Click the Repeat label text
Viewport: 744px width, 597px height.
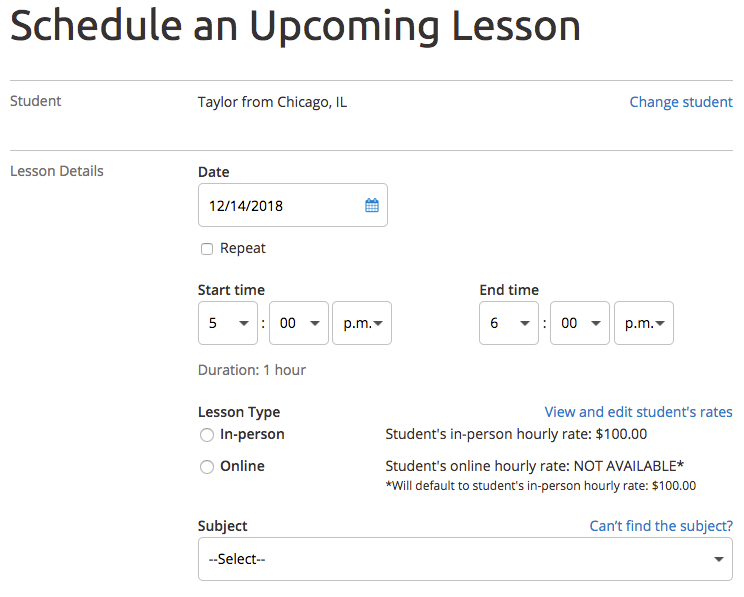click(243, 248)
